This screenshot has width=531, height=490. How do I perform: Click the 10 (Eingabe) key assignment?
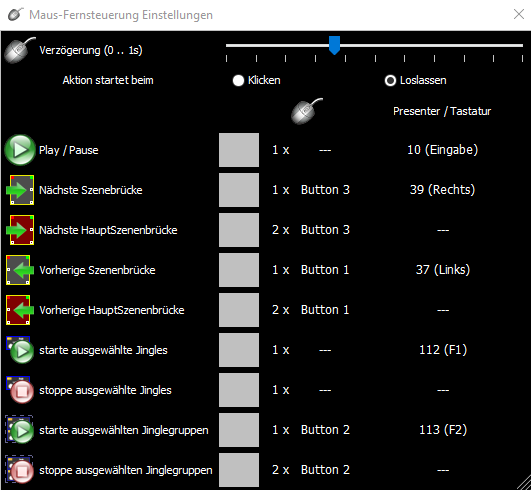pos(443,150)
